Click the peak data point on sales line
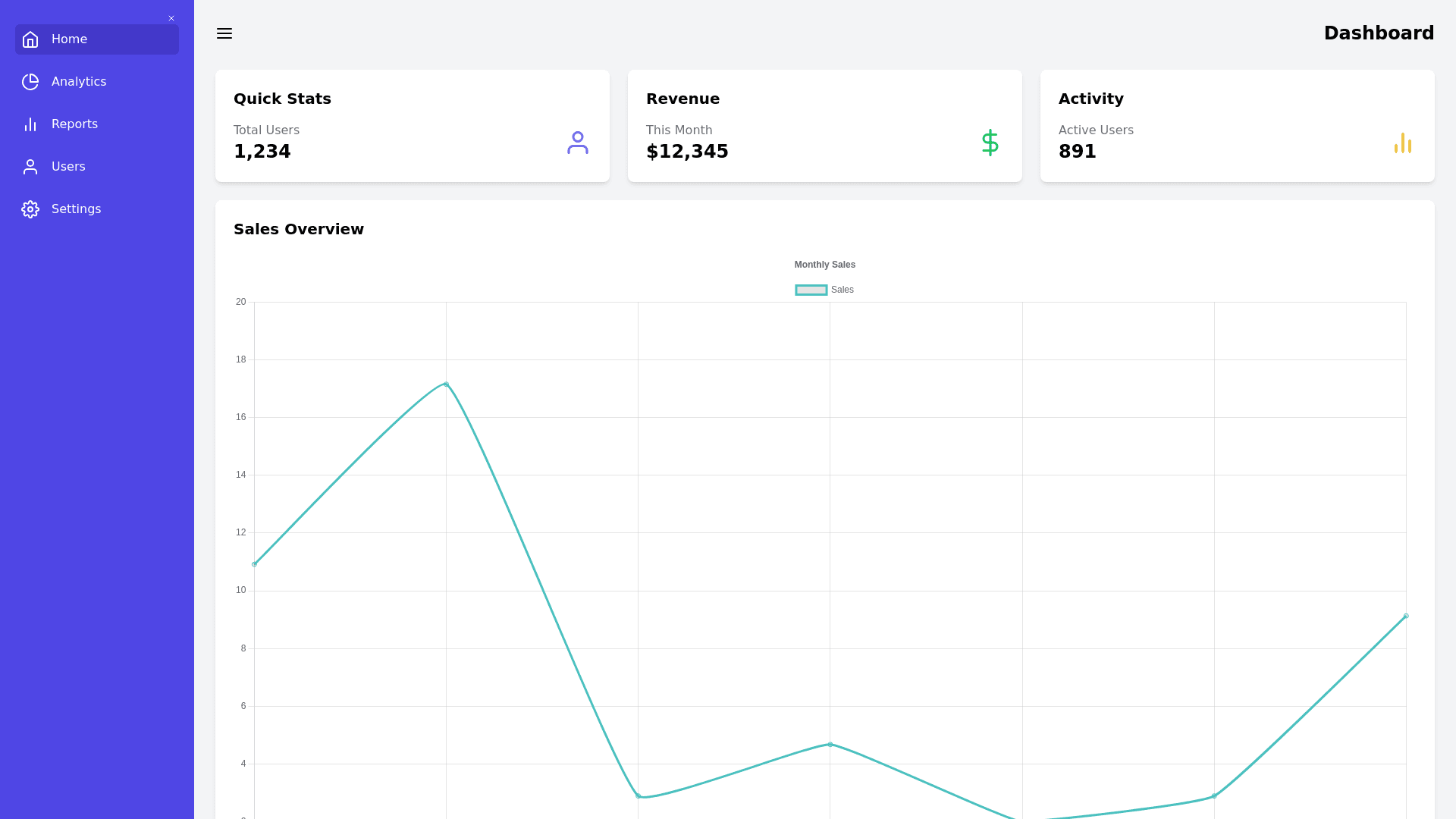This screenshot has height=819, width=1456. (x=446, y=384)
